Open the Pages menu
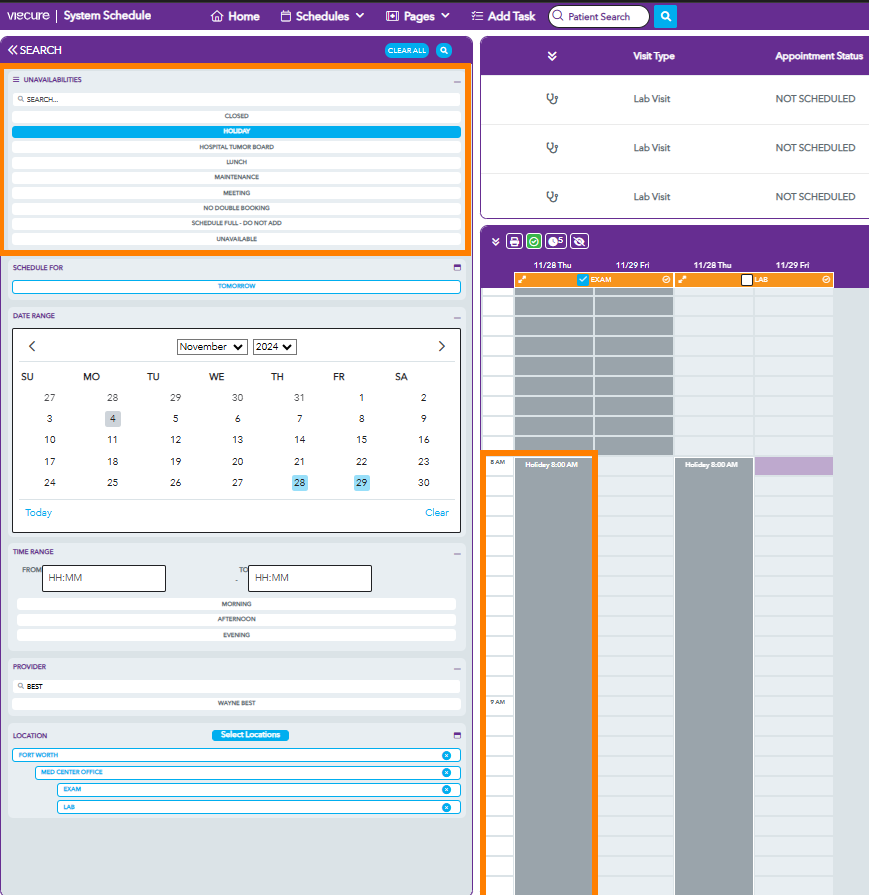 [418, 17]
